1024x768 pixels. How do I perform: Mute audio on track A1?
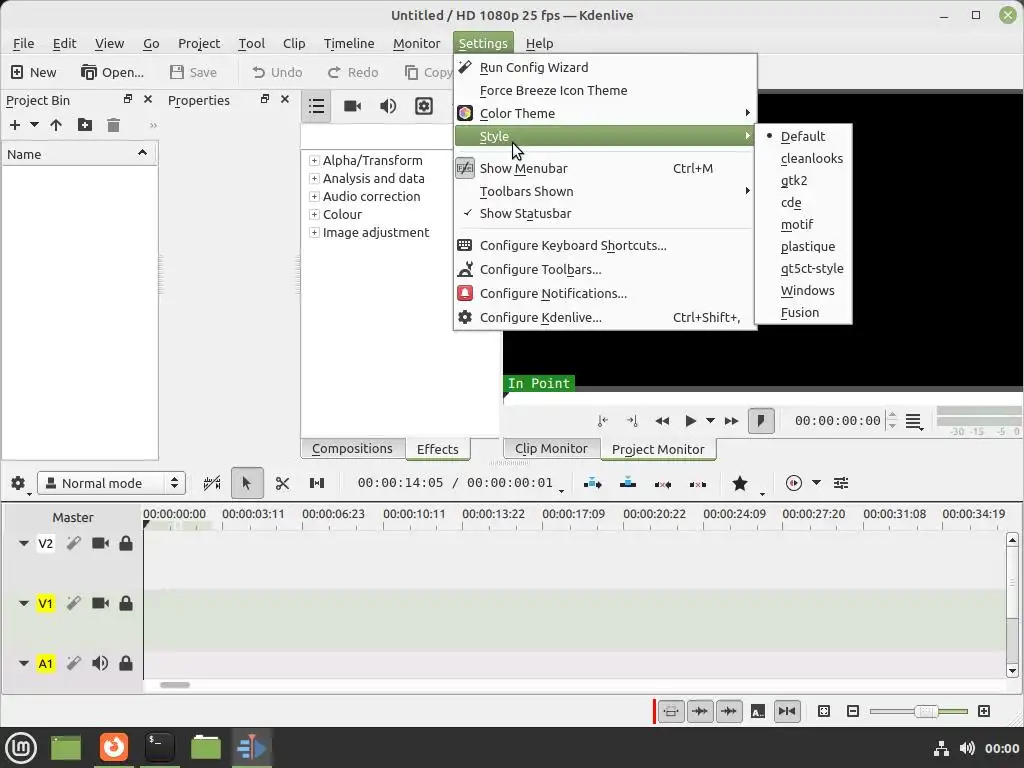coord(100,664)
